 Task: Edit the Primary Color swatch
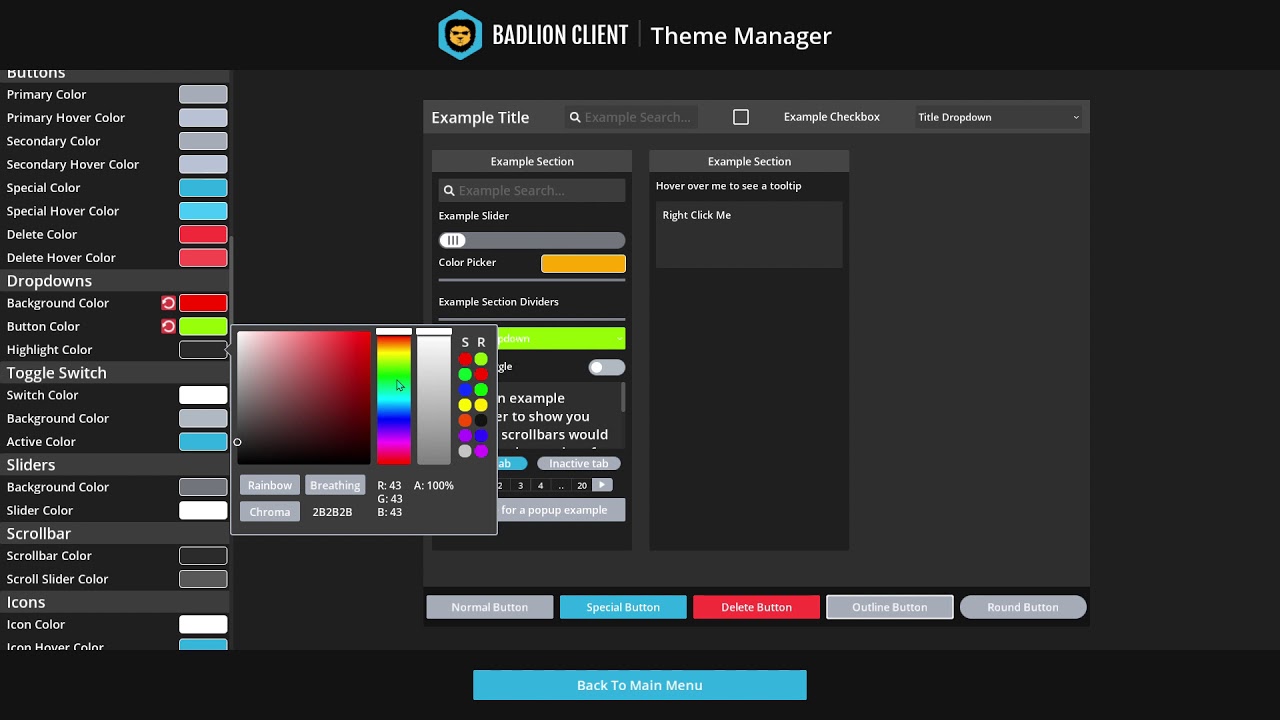point(203,94)
